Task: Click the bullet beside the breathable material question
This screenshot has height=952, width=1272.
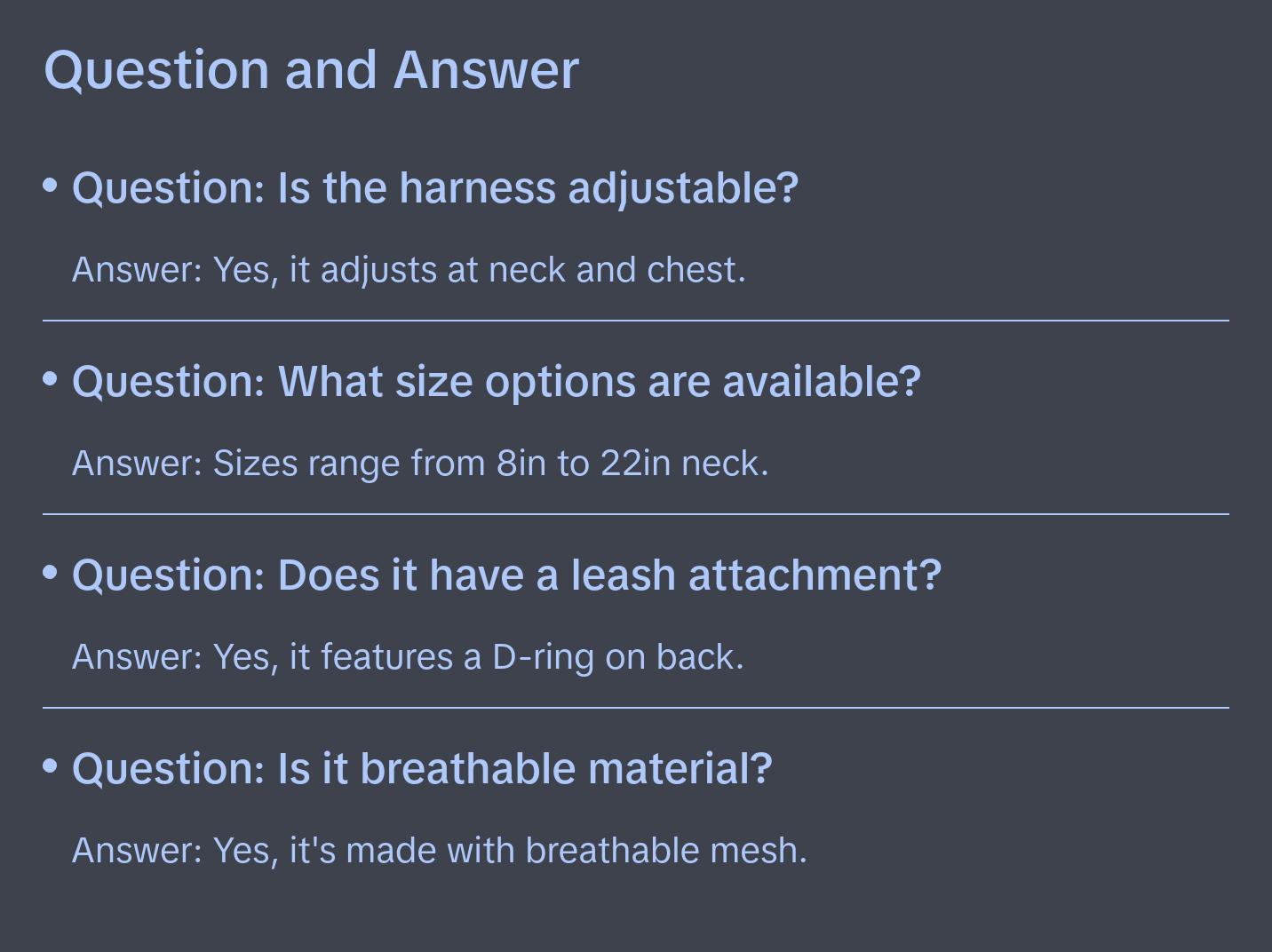Action: [51, 766]
